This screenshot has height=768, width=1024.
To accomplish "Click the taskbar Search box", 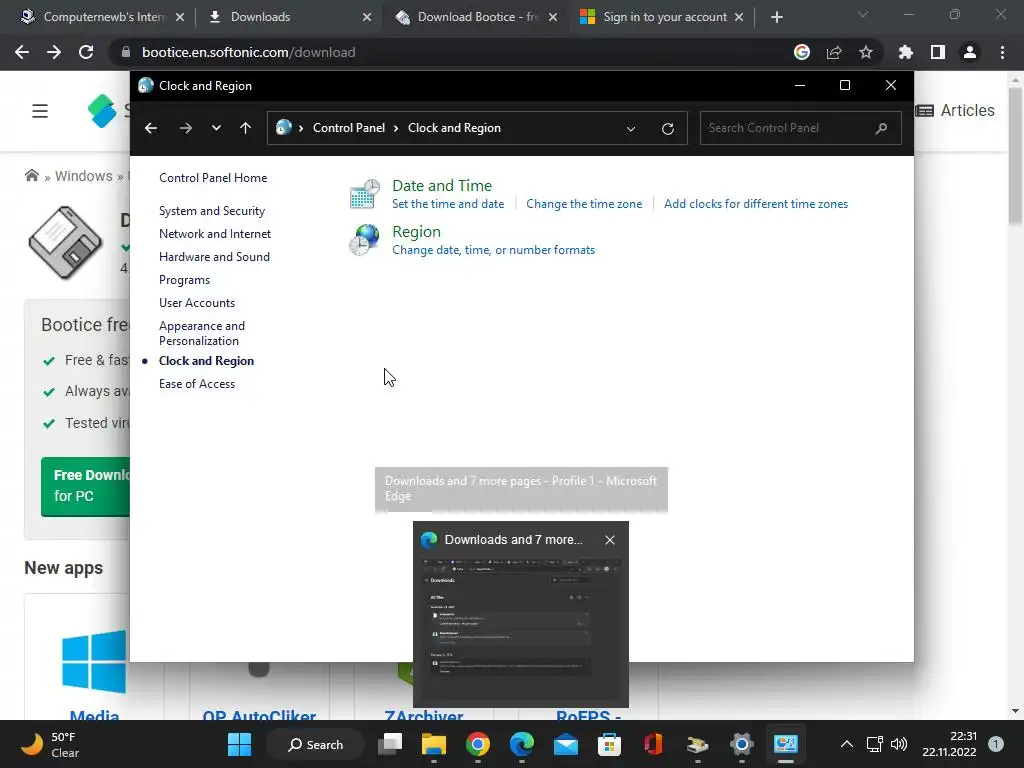I will (315, 744).
